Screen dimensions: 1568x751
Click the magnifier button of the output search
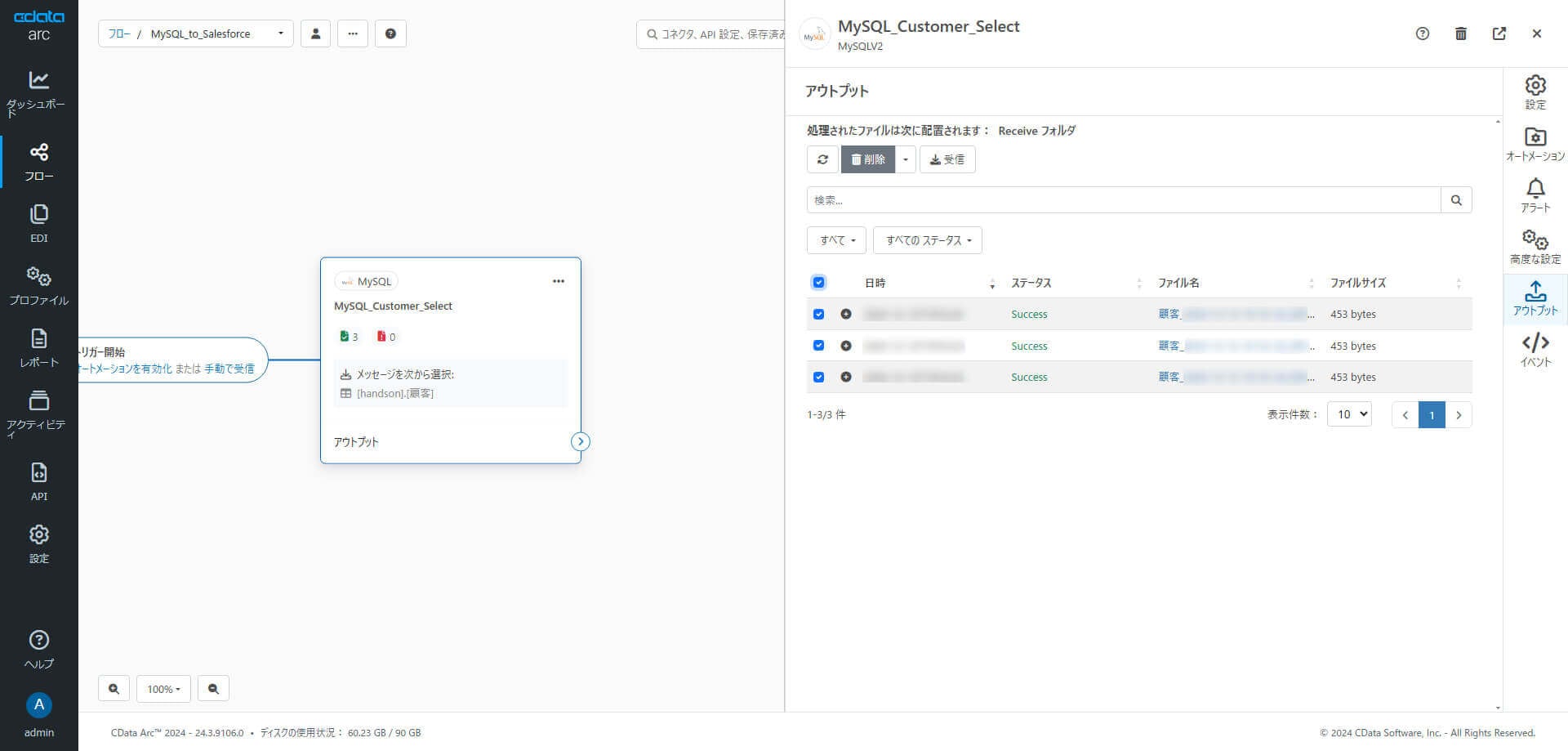(x=1456, y=200)
